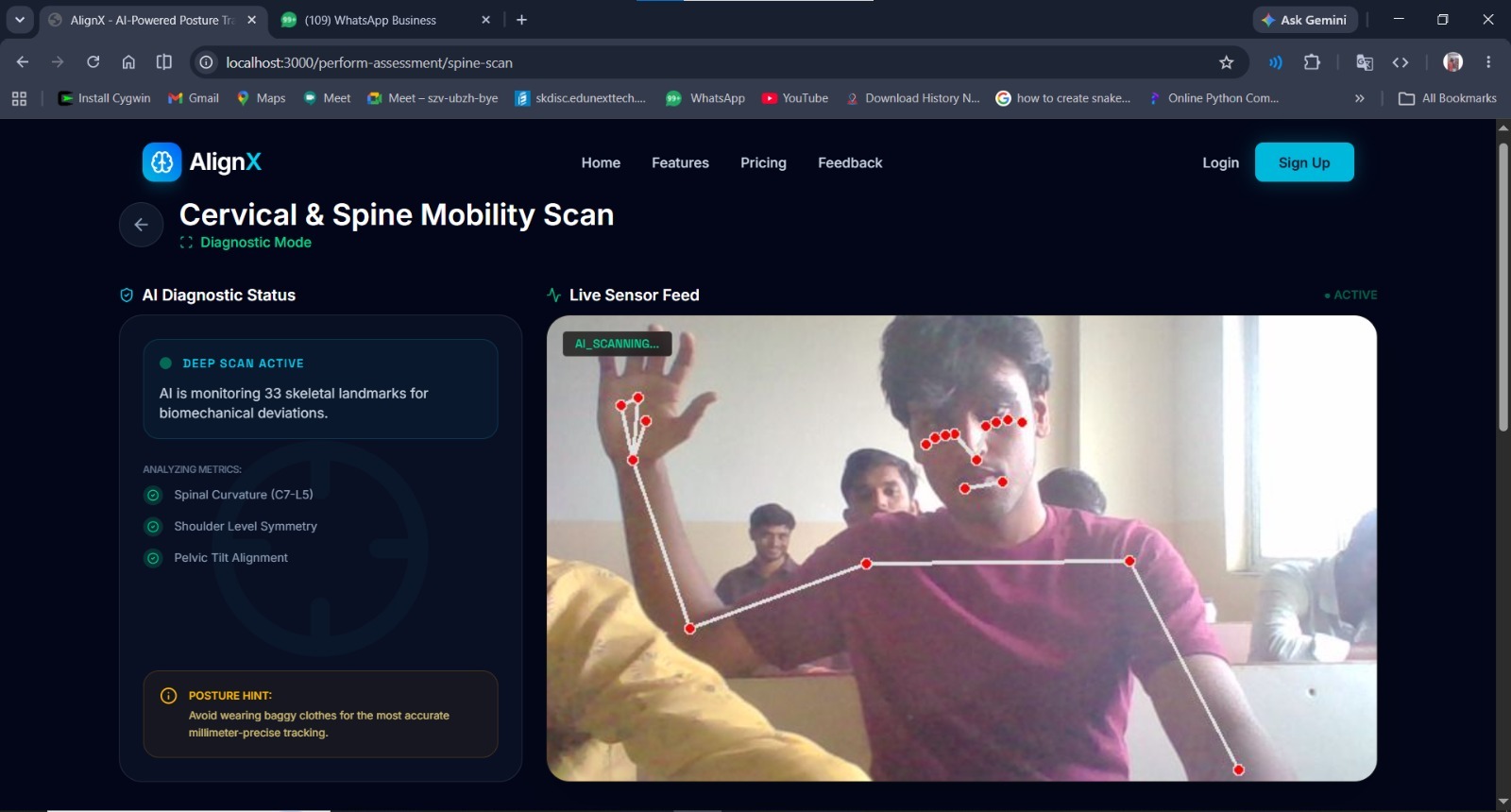1511x812 pixels.
Task: Close the WhatsApp Business tab
Action: click(x=485, y=20)
